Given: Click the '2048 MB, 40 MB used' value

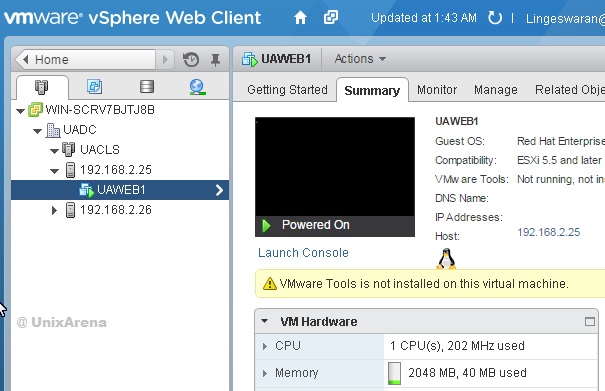Looking at the screenshot, I should tap(467, 373).
